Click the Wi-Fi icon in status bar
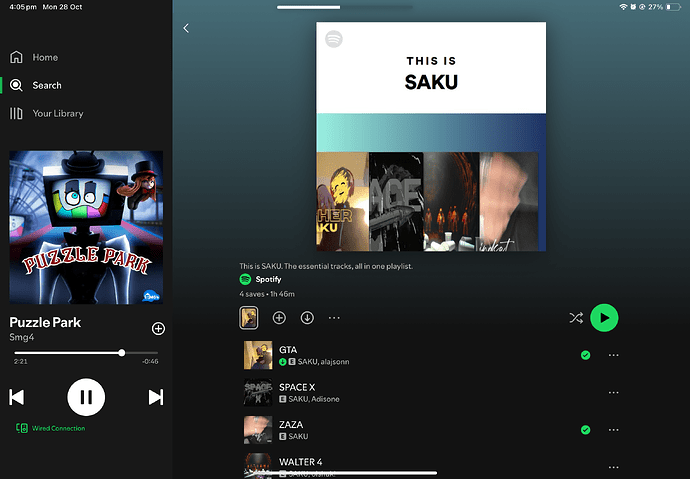Screen dimensions: 690x479 pyautogui.click(x=623, y=7)
